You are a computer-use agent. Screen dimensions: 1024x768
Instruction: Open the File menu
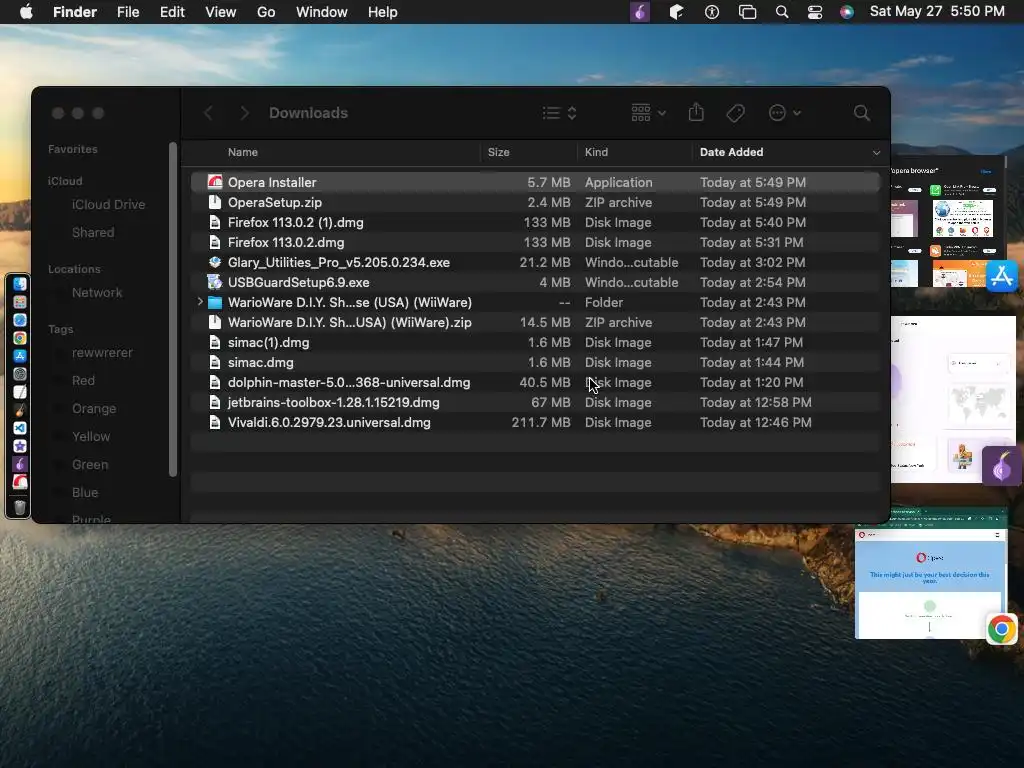click(x=128, y=12)
